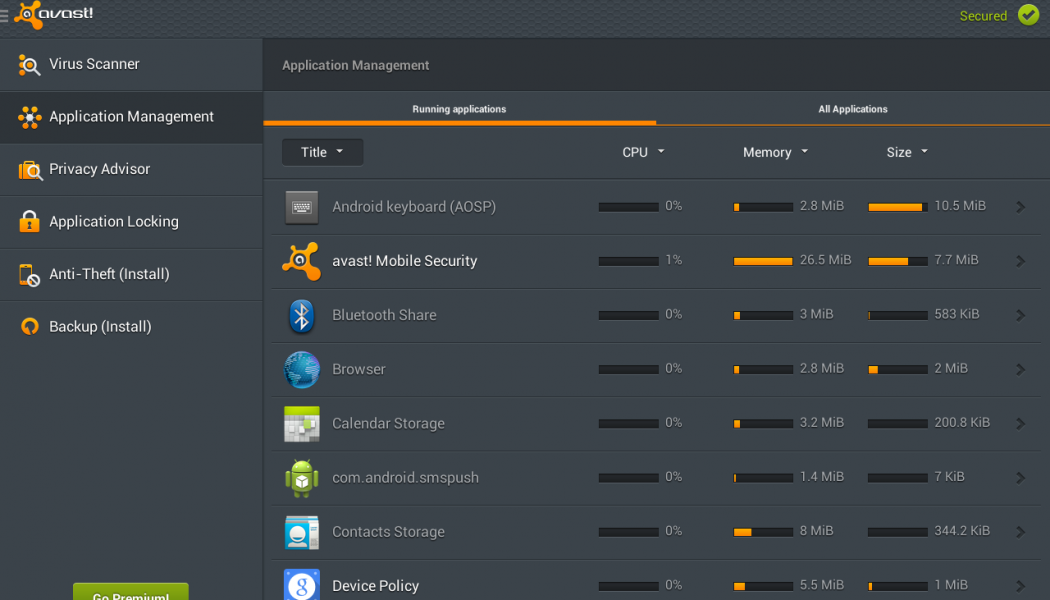Open the Memory sort dropdown
1050x600 pixels.
tap(775, 152)
